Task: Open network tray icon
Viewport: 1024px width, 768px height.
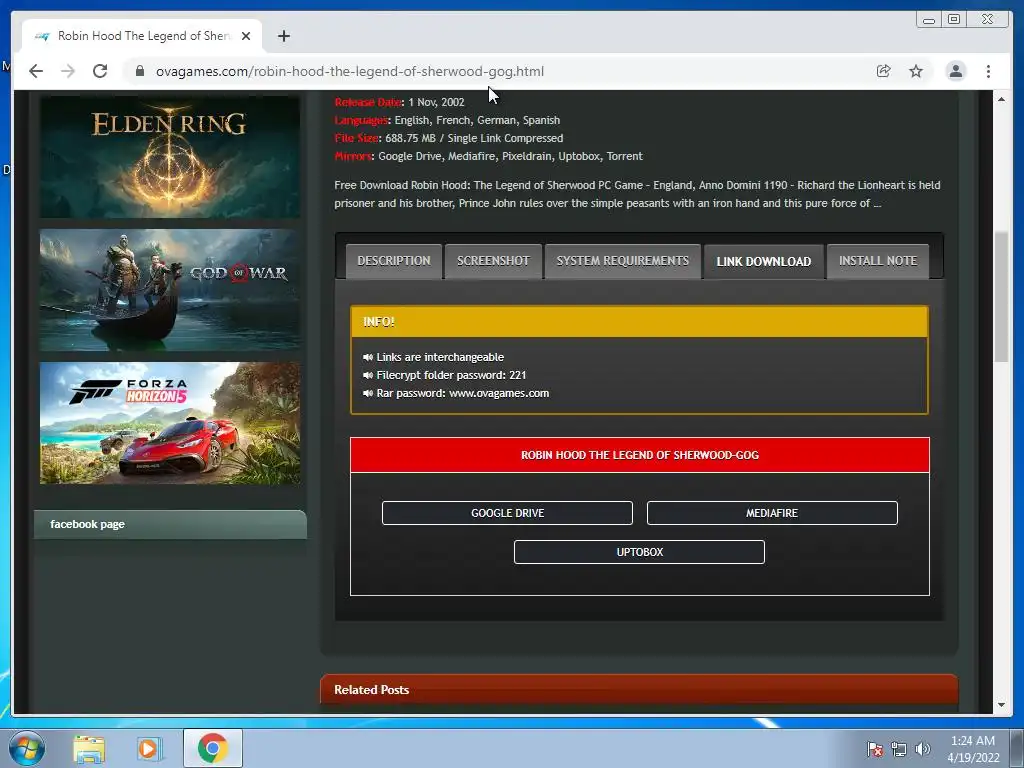Action: point(899,749)
